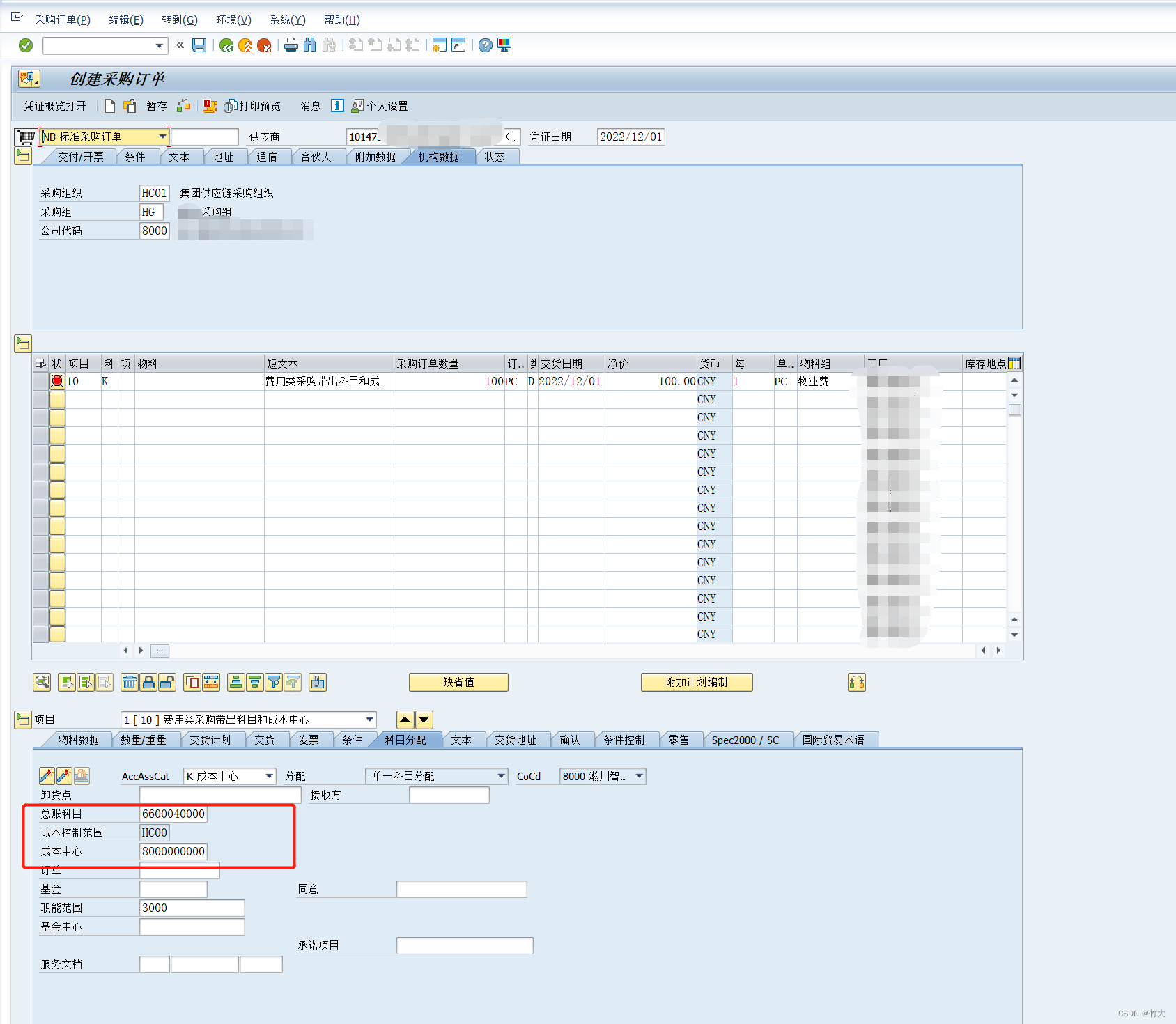
Task: Click the 附加计划编制 button
Action: [x=697, y=682]
